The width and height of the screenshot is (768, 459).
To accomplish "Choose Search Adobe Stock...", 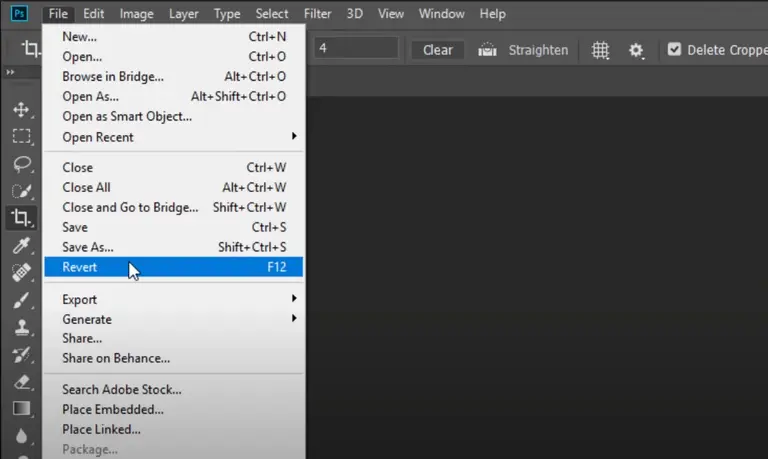I will point(173,389).
